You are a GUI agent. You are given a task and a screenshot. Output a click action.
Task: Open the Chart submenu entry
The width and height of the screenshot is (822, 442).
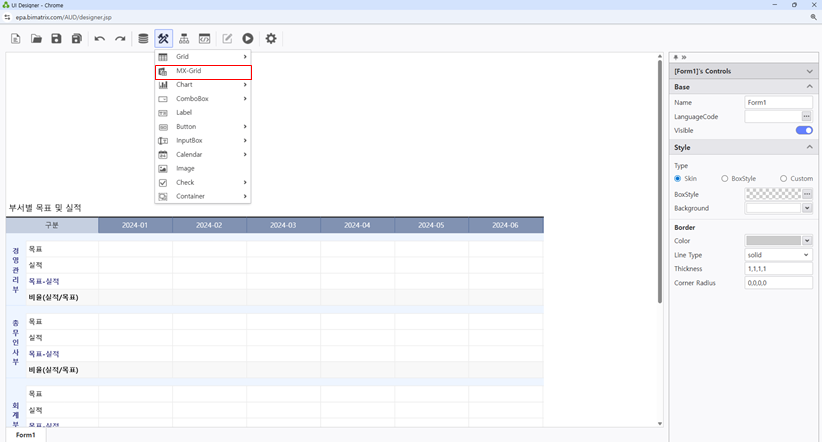(203, 84)
